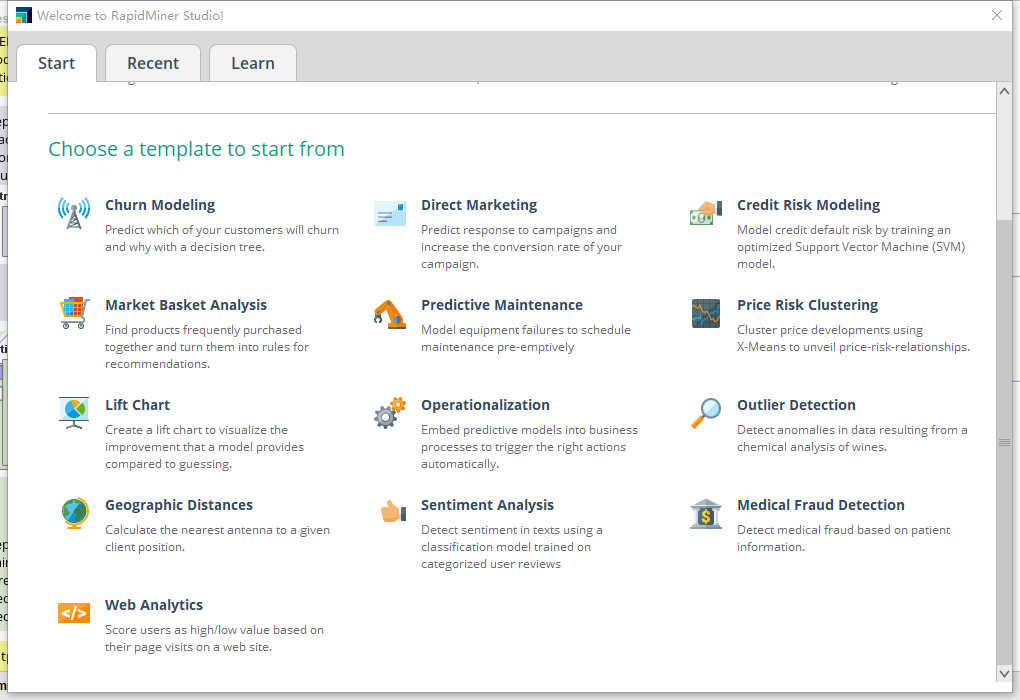Click 'Predict which of your customers will churn' description
This screenshot has height=700, width=1020.
(222, 230)
